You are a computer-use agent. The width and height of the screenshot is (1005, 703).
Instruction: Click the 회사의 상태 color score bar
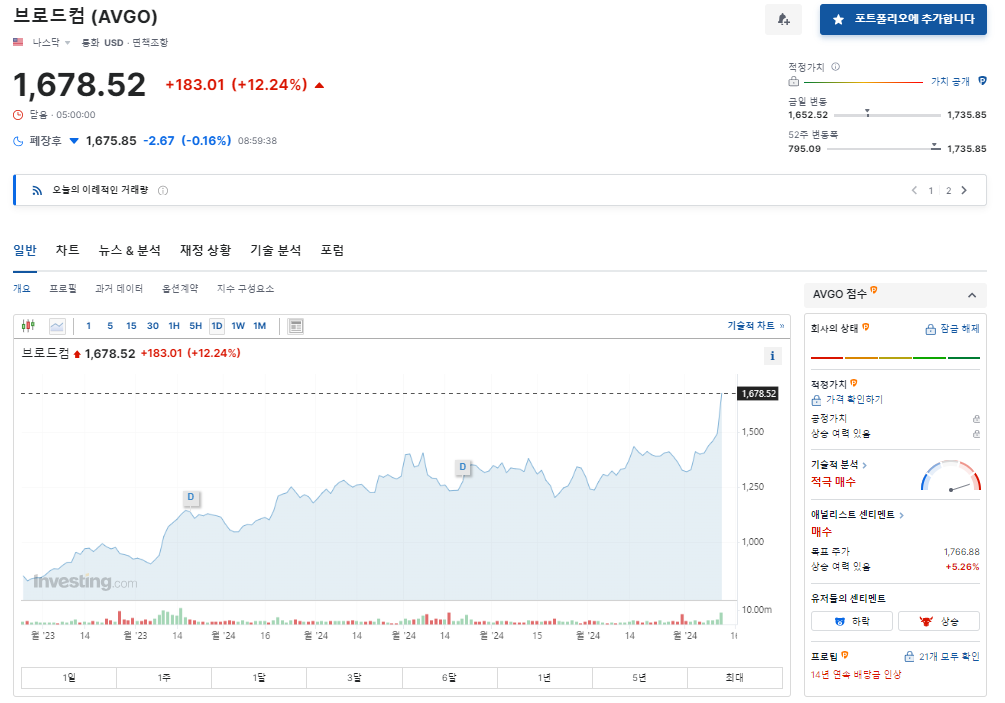click(895, 358)
